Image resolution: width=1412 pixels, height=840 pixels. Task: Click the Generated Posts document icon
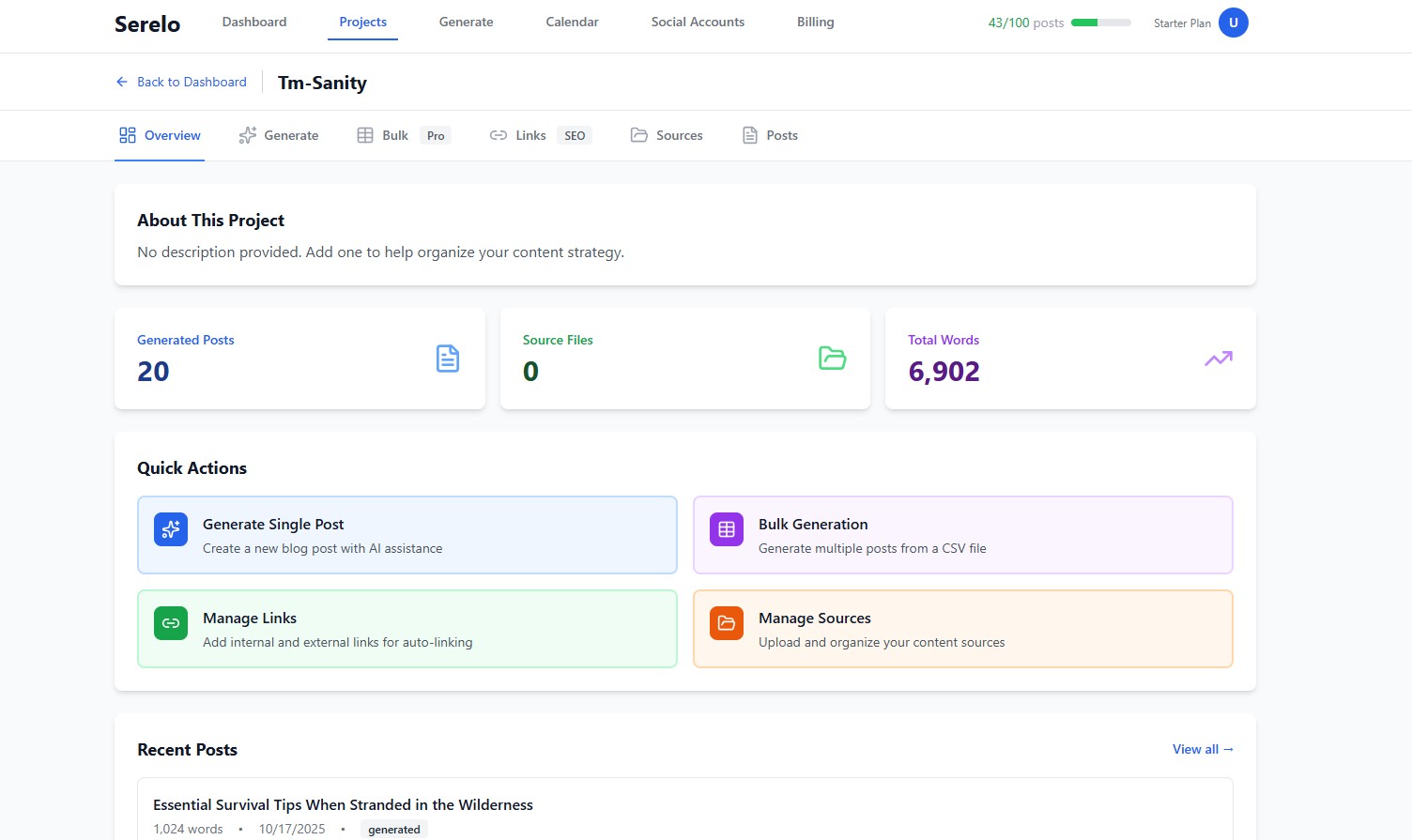tap(448, 358)
